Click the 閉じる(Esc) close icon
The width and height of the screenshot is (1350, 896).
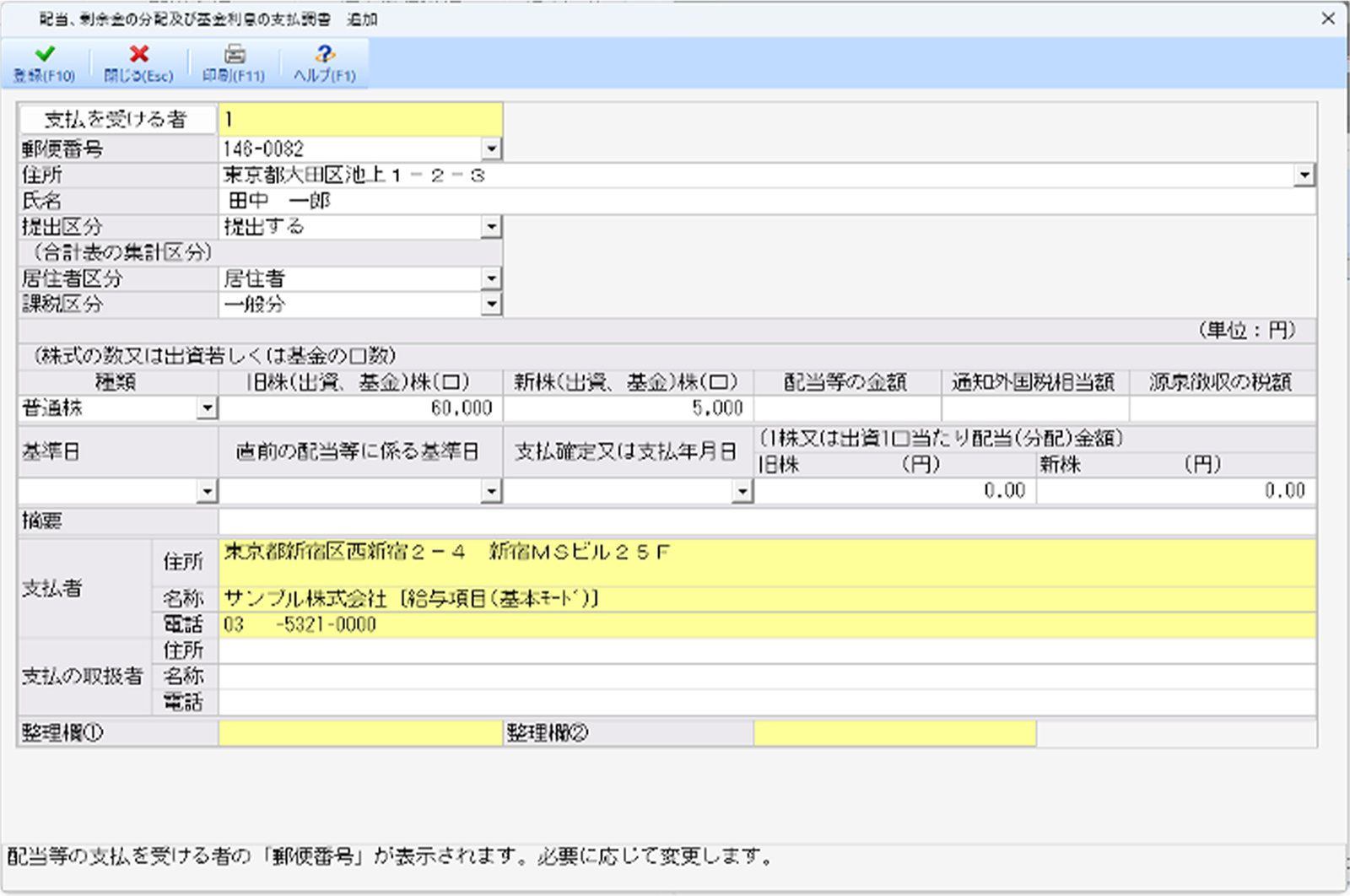(x=138, y=62)
